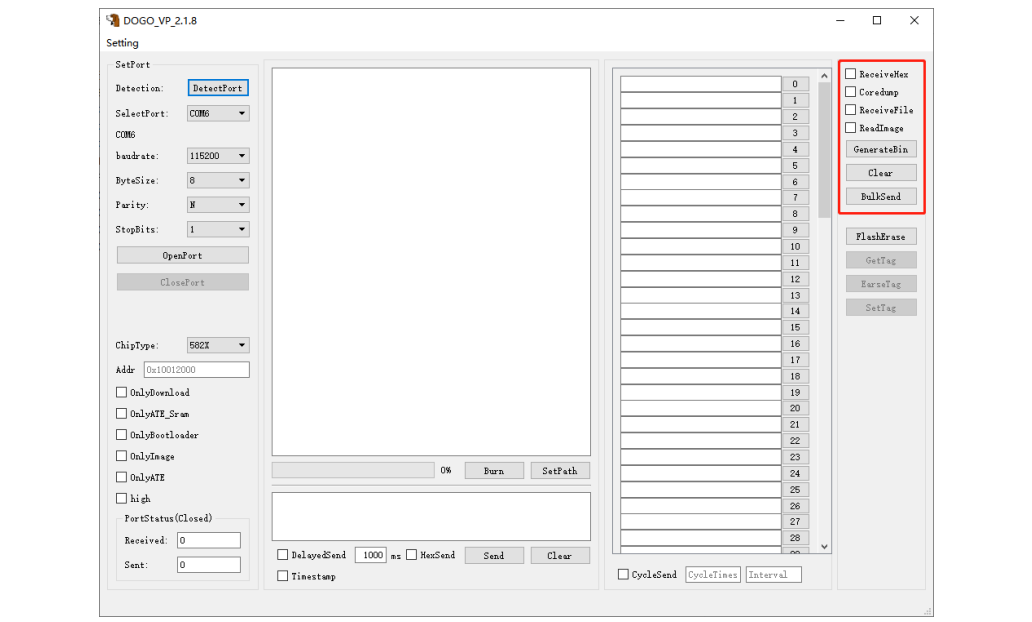This screenshot has height=622, width=1032.
Task: Tick the ReceiveHex checkbox
Action: (x=850, y=74)
